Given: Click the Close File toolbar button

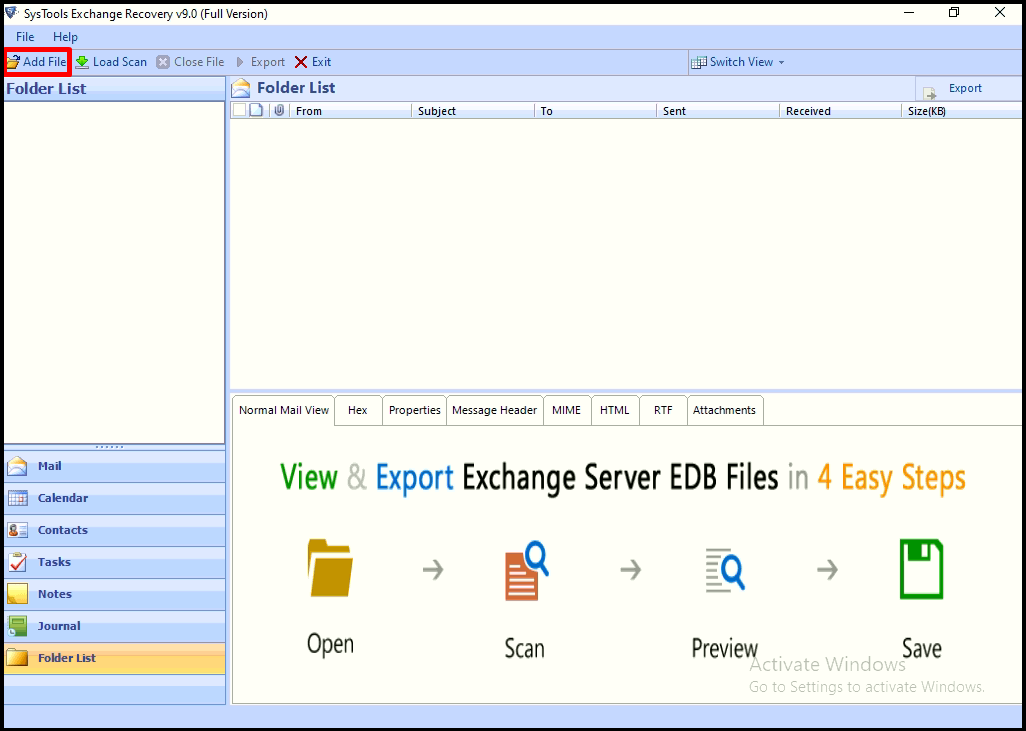Looking at the screenshot, I should coord(190,62).
